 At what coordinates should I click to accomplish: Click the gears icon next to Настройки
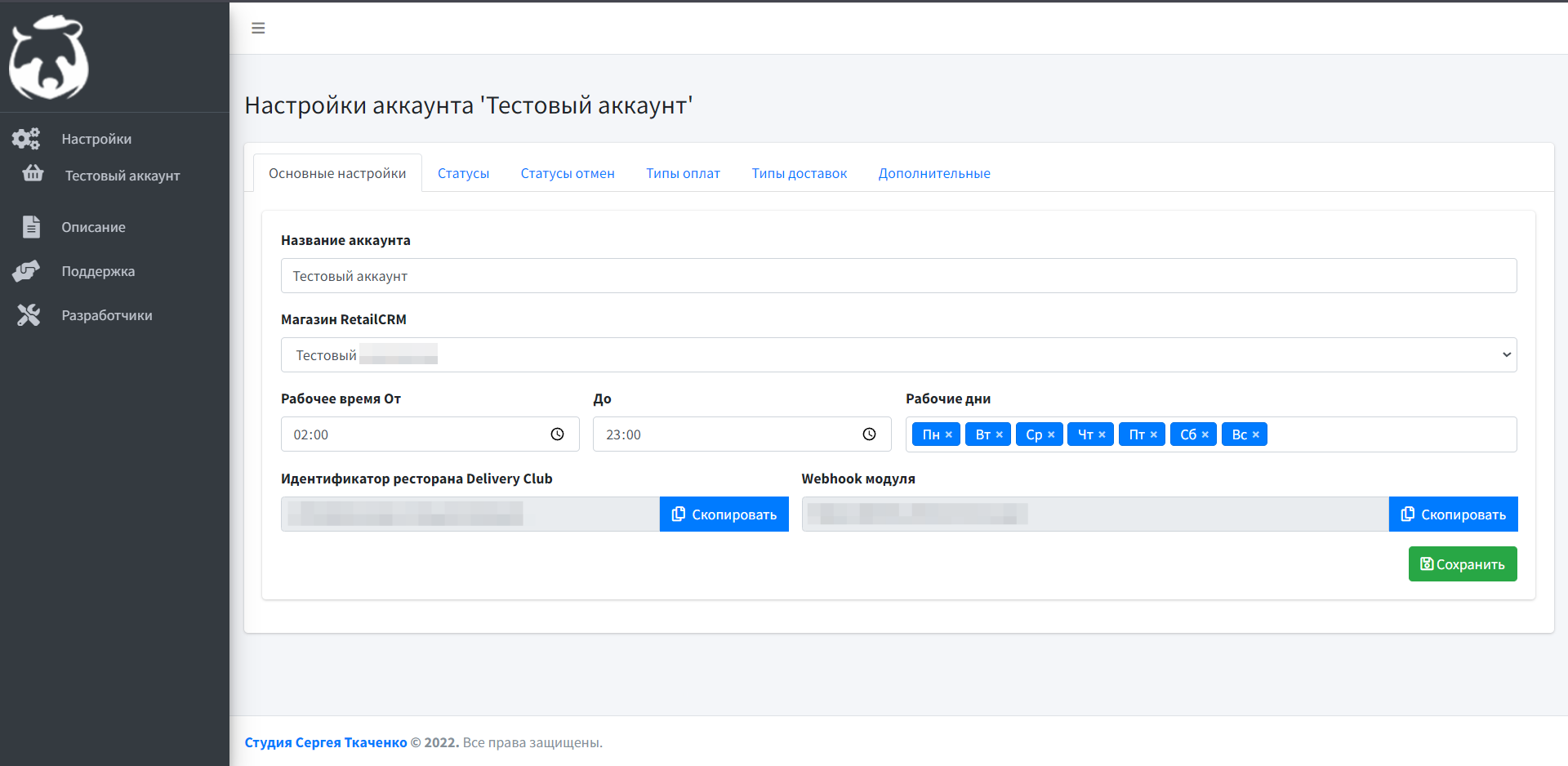[x=26, y=139]
